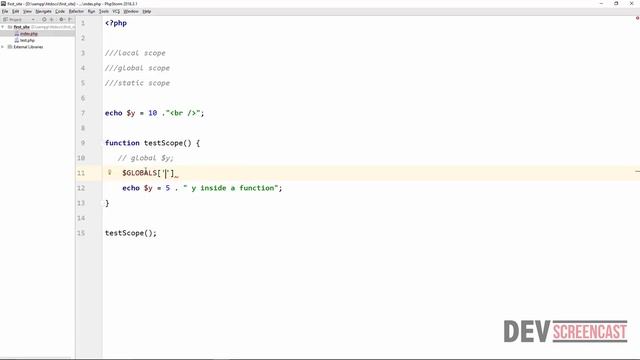Open the Navigate menu

coord(43,11)
